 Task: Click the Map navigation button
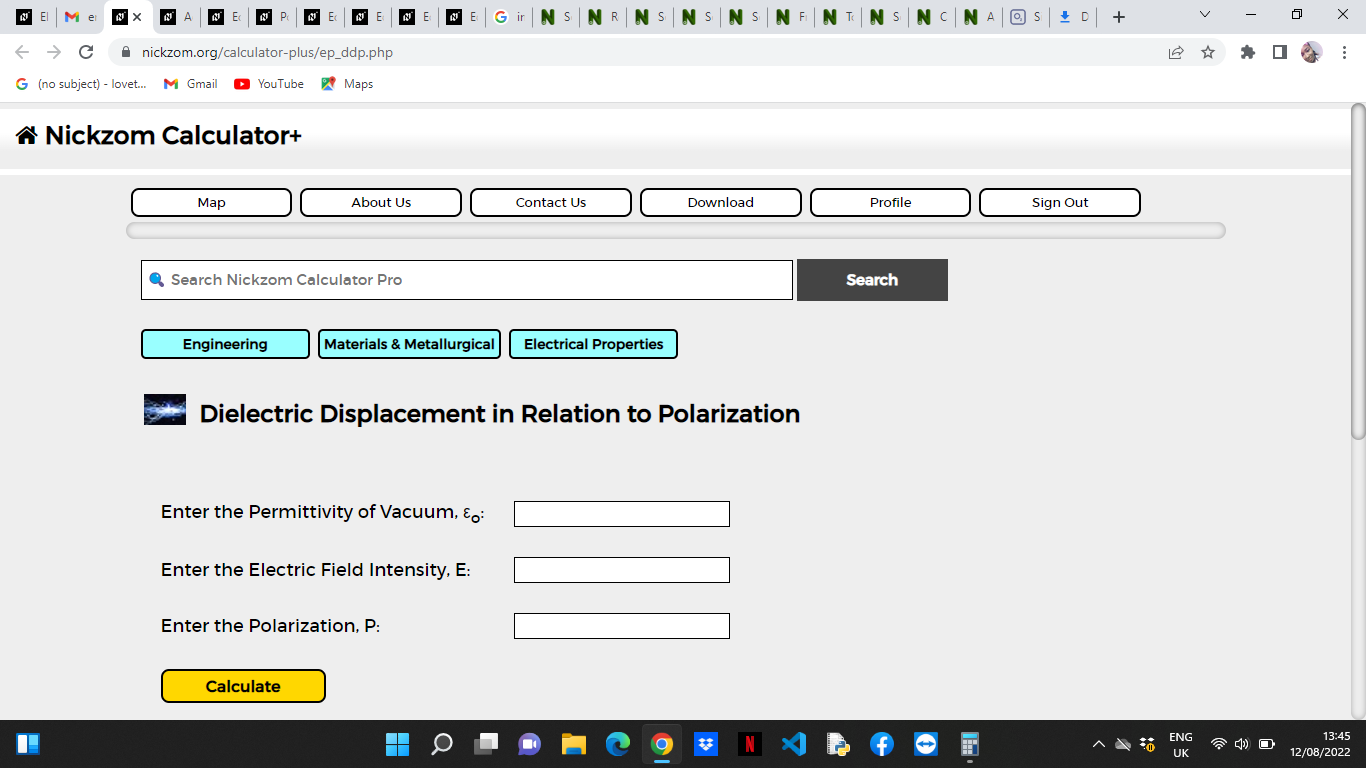tap(211, 202)
